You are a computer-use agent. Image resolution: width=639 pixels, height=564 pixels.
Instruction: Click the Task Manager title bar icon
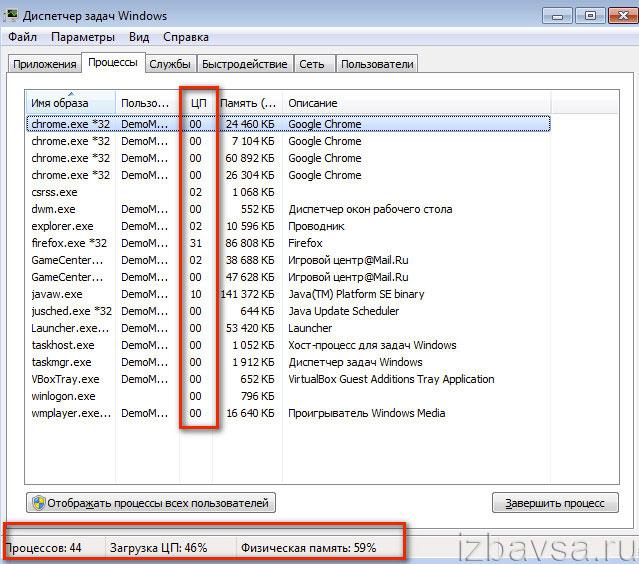[13, 16]
